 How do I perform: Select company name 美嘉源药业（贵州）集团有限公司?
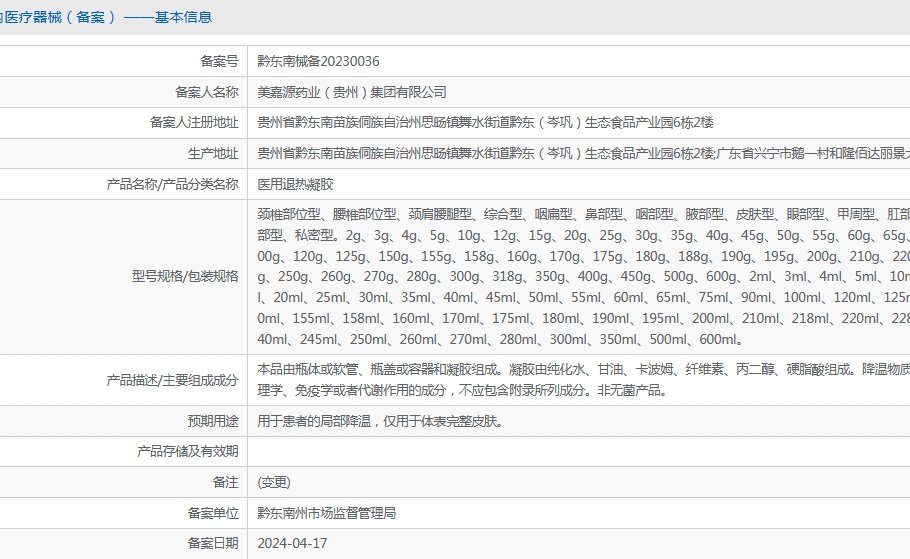pos(352,92)
